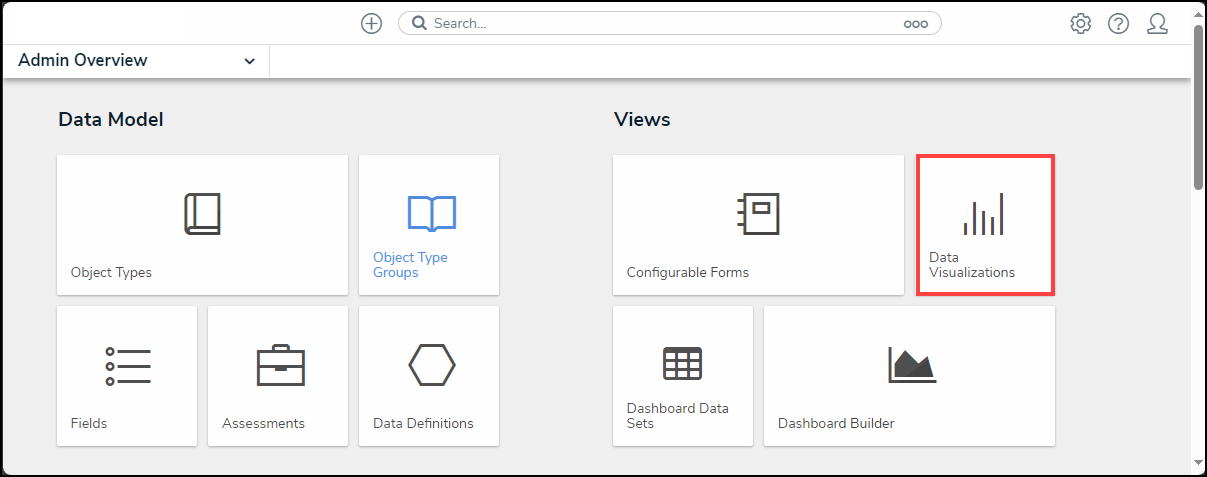
Task: Click the scrollbar down arrow
Action: (x=1199, y=463)
